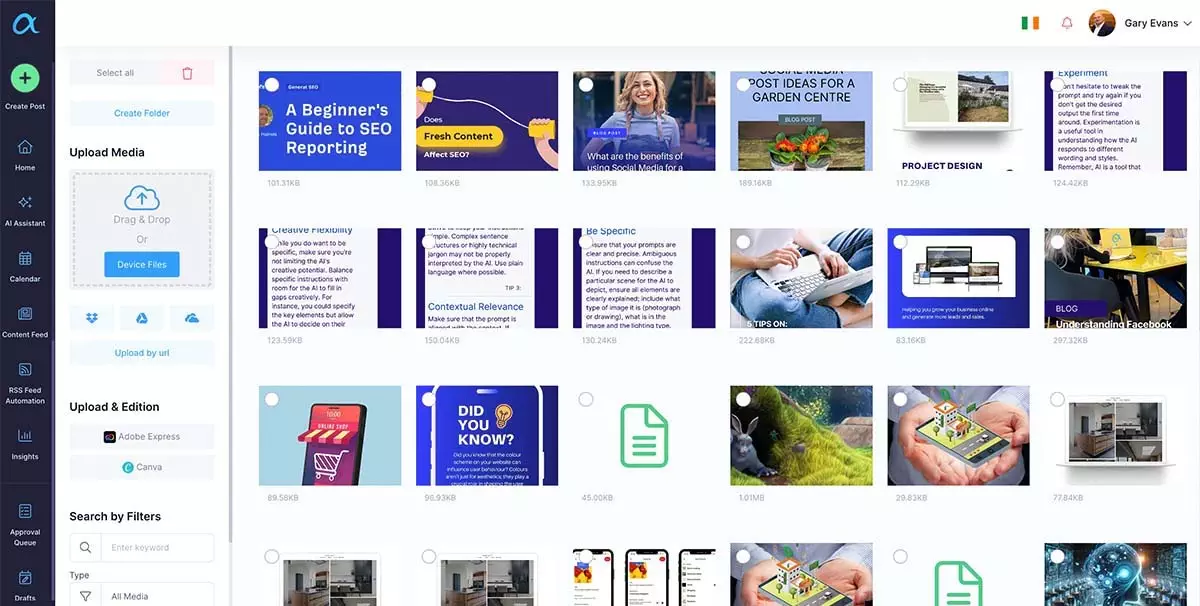Click the Upload Media heading
1200x606 pixels.
tap(107, 152)
